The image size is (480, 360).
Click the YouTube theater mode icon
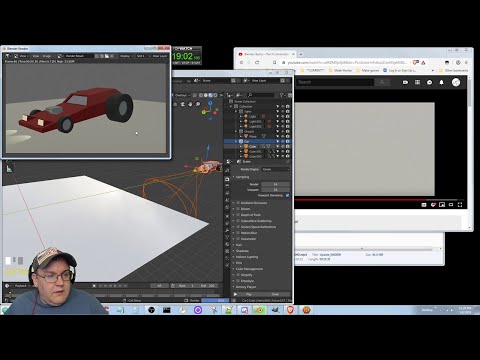451,205
